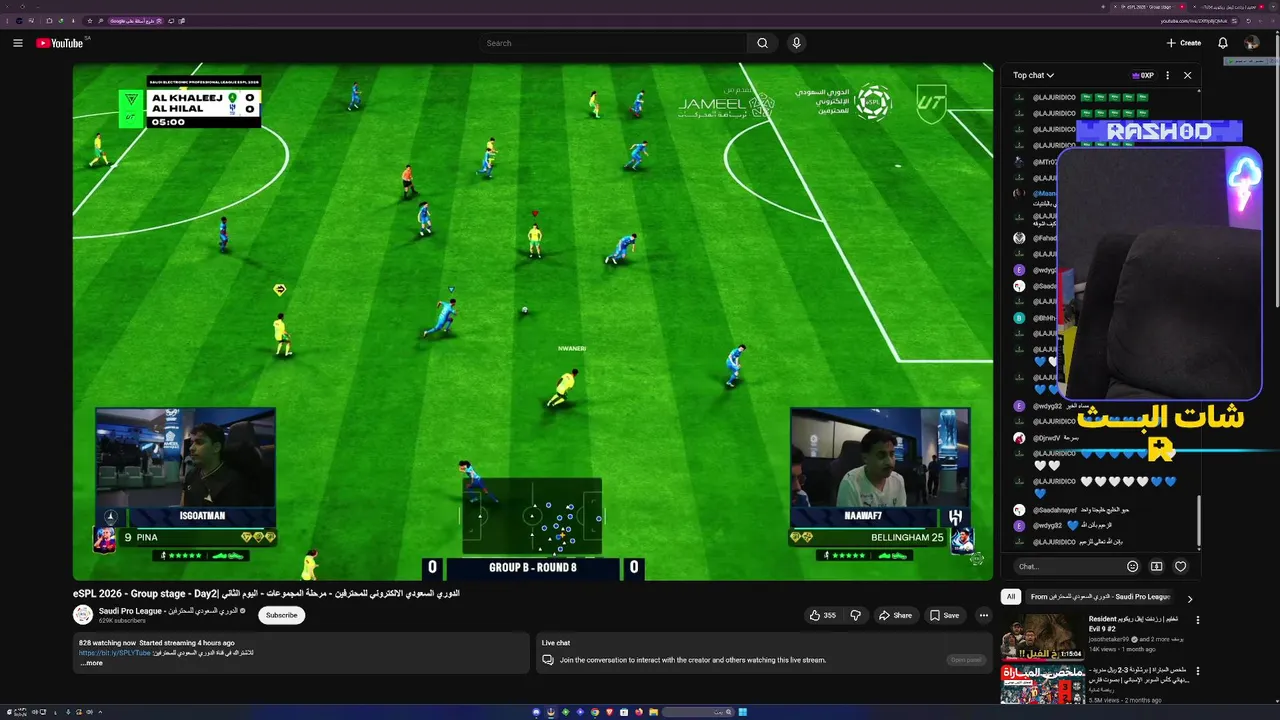Open the File Explorer taskbar icon
The image size is (1280, 720).
pyautogui.click(x=654, y=712)
